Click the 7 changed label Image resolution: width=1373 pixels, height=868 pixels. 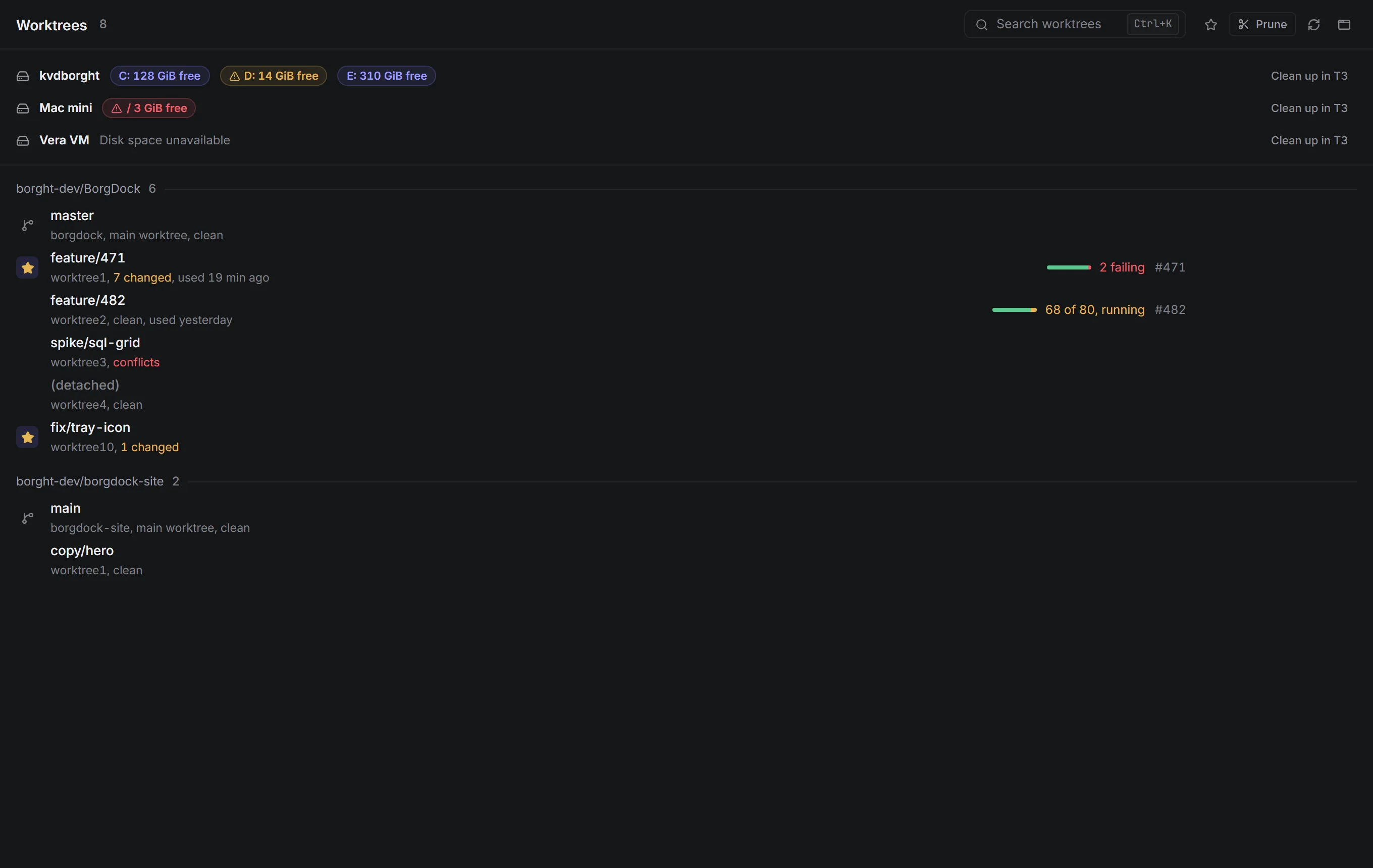click(142, 278)
